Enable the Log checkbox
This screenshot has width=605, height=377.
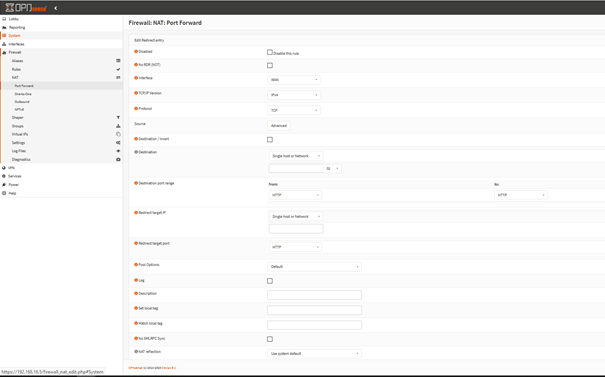coord(270,281)
